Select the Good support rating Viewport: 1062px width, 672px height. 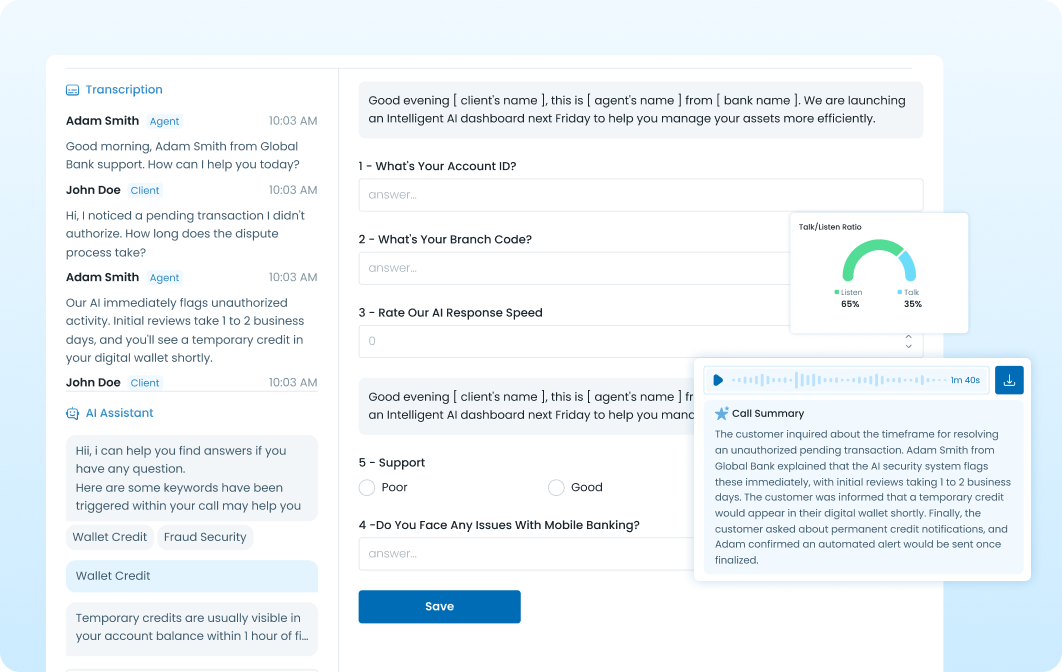pos(556,487)
